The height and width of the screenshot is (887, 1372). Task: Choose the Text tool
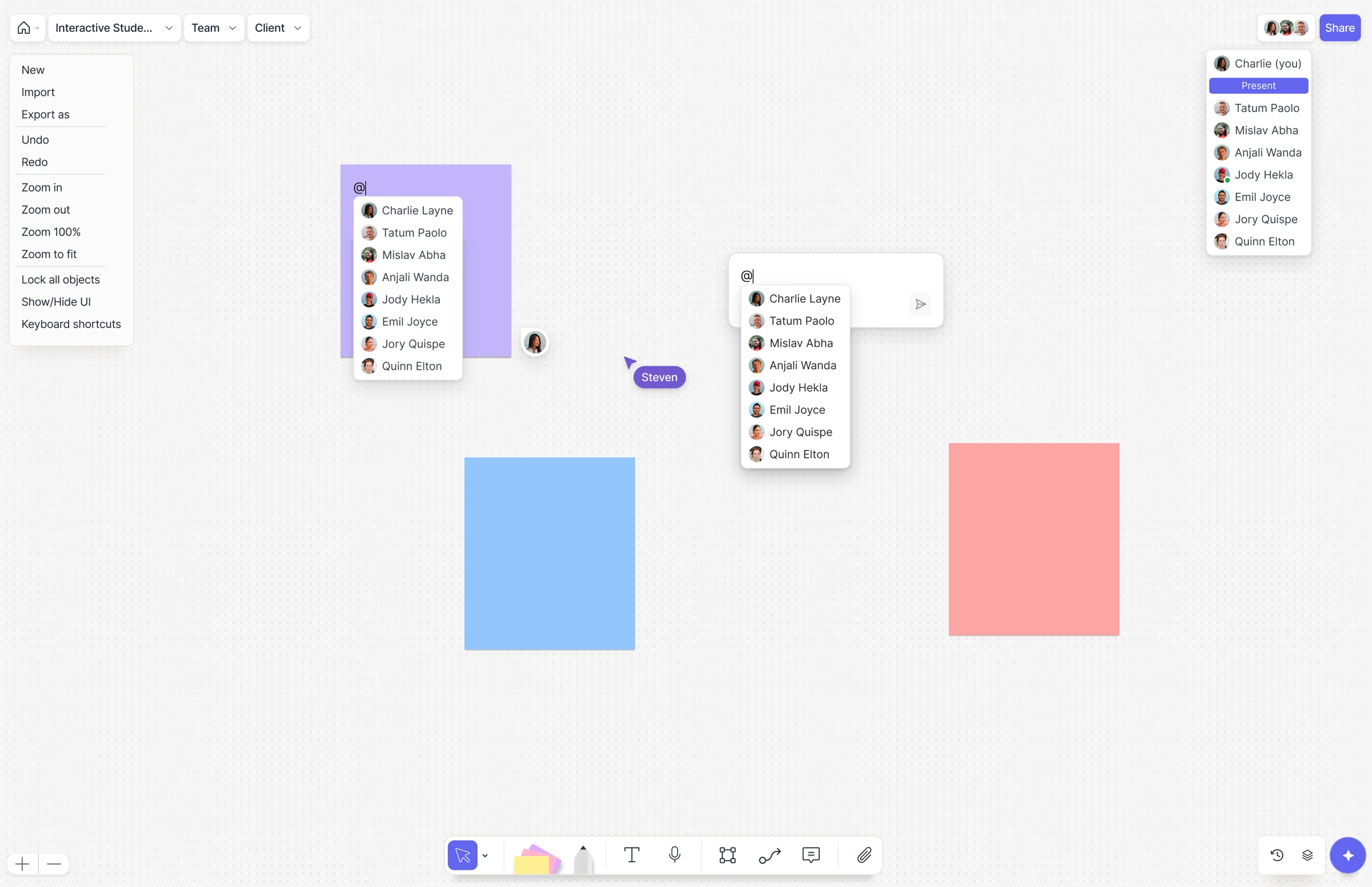(632, 855)
